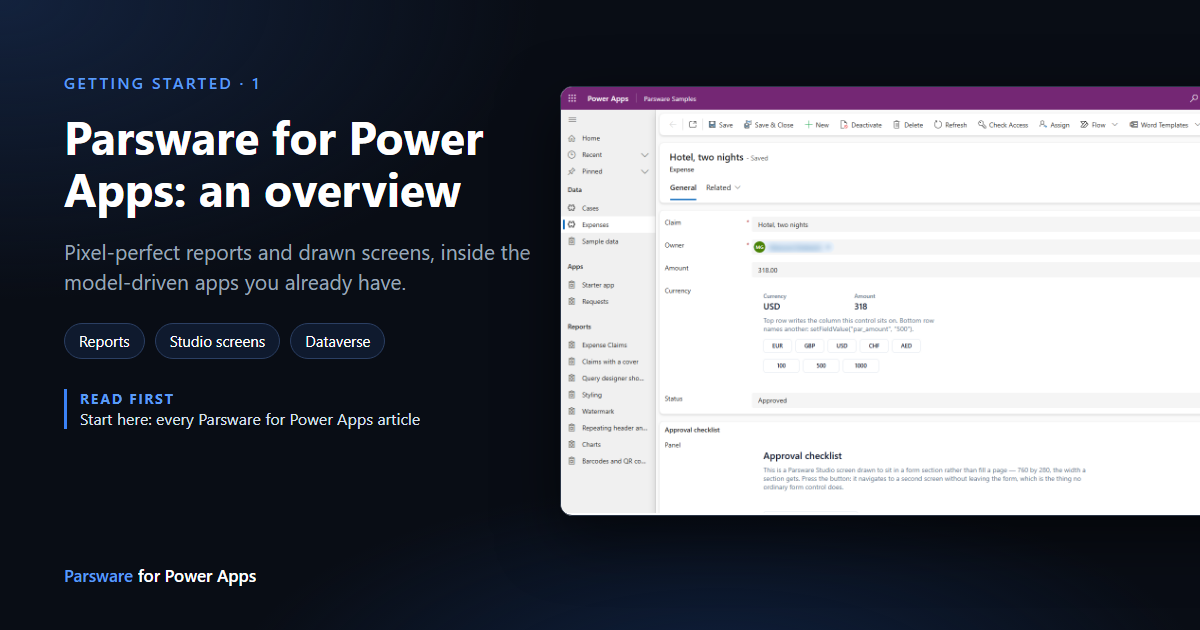Screen dimensions: 1200x630
Task: Open record in new window icon
Action: point(692,125)
